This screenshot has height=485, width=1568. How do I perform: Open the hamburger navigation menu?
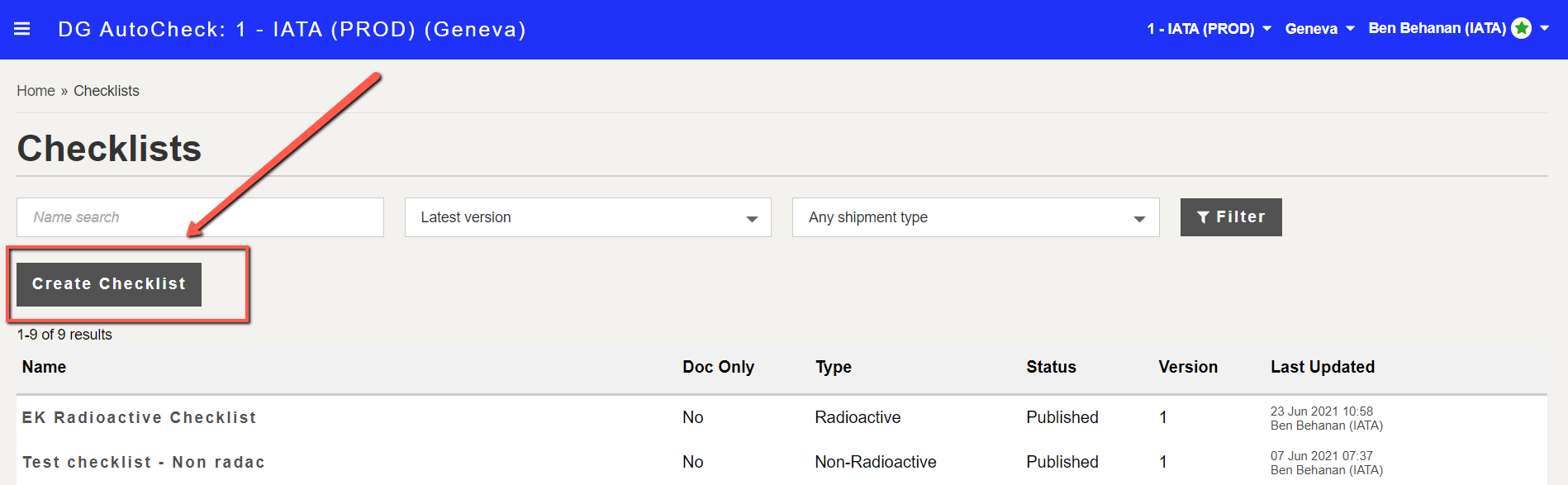22,29
